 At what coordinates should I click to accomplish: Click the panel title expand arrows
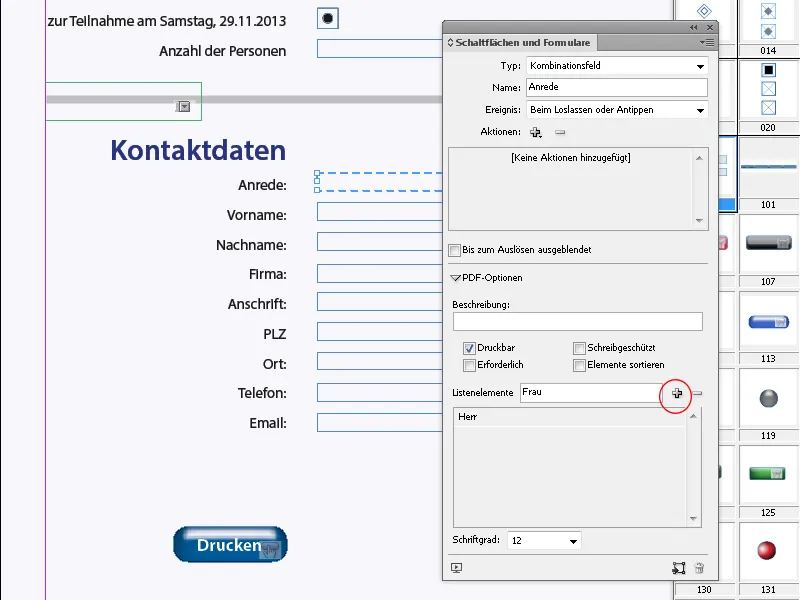tap(451, 43)
